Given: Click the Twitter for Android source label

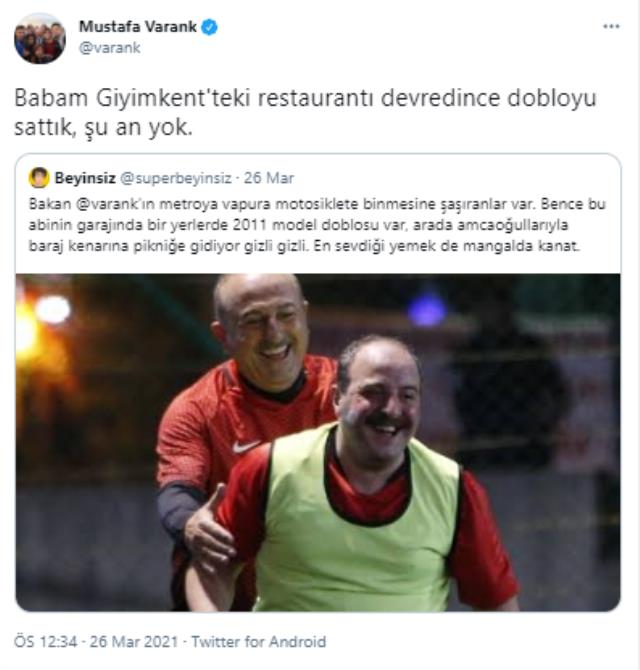Looking at the screenshot, I should tap(258, 641).
